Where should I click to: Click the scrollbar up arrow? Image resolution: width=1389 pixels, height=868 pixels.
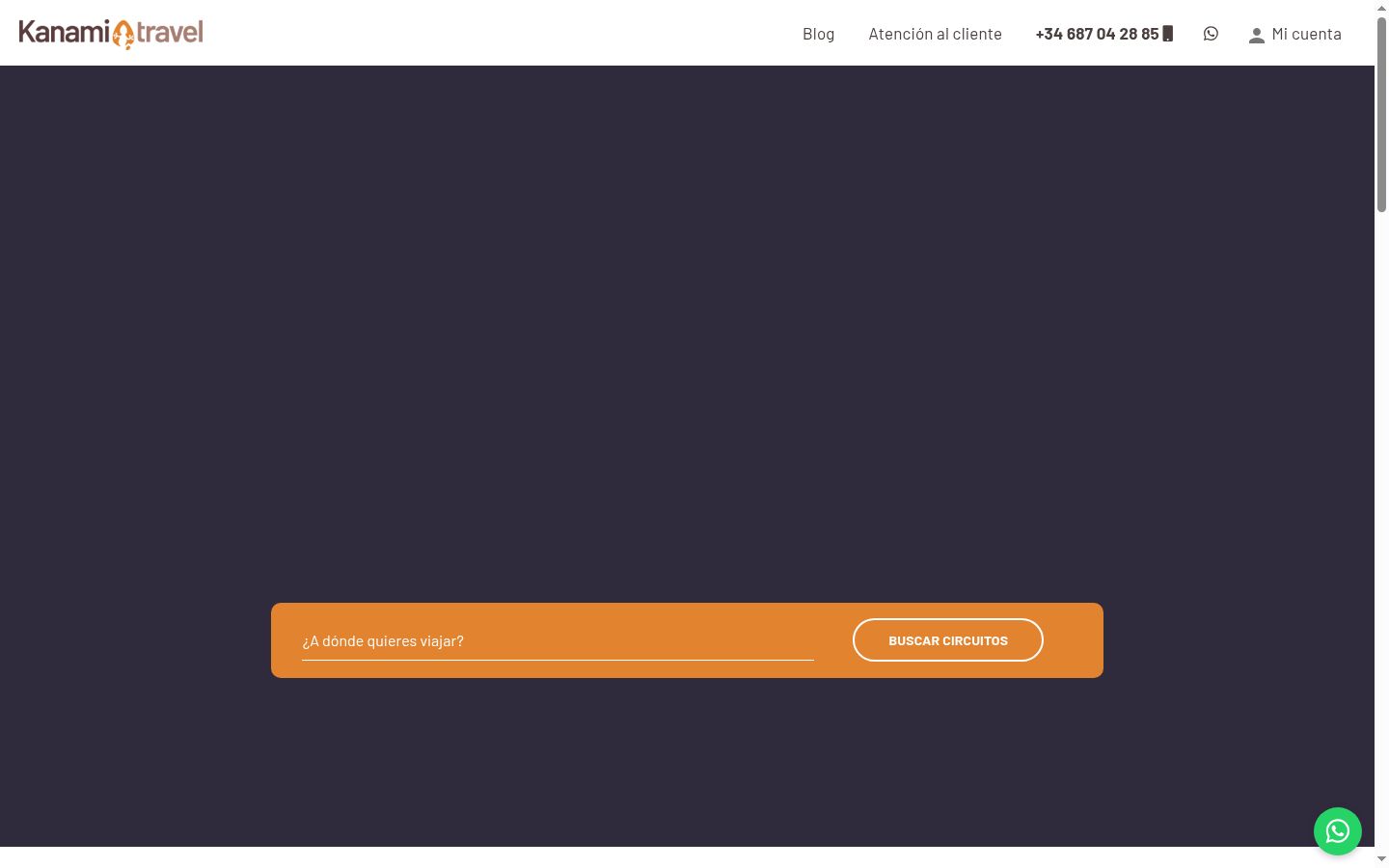1381,8
